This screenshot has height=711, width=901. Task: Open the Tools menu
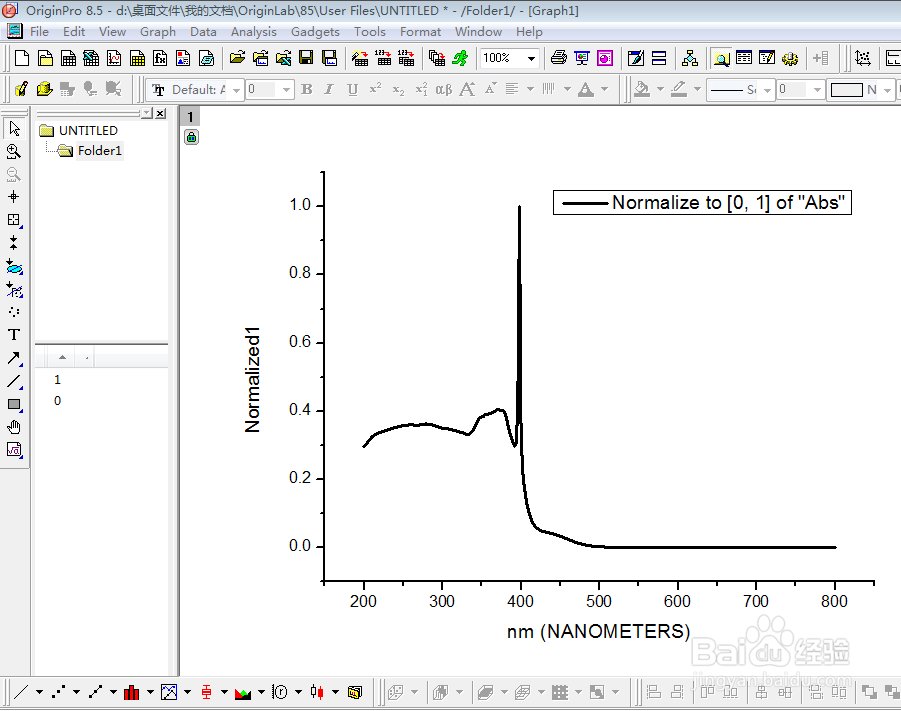(x=369, y=32)
